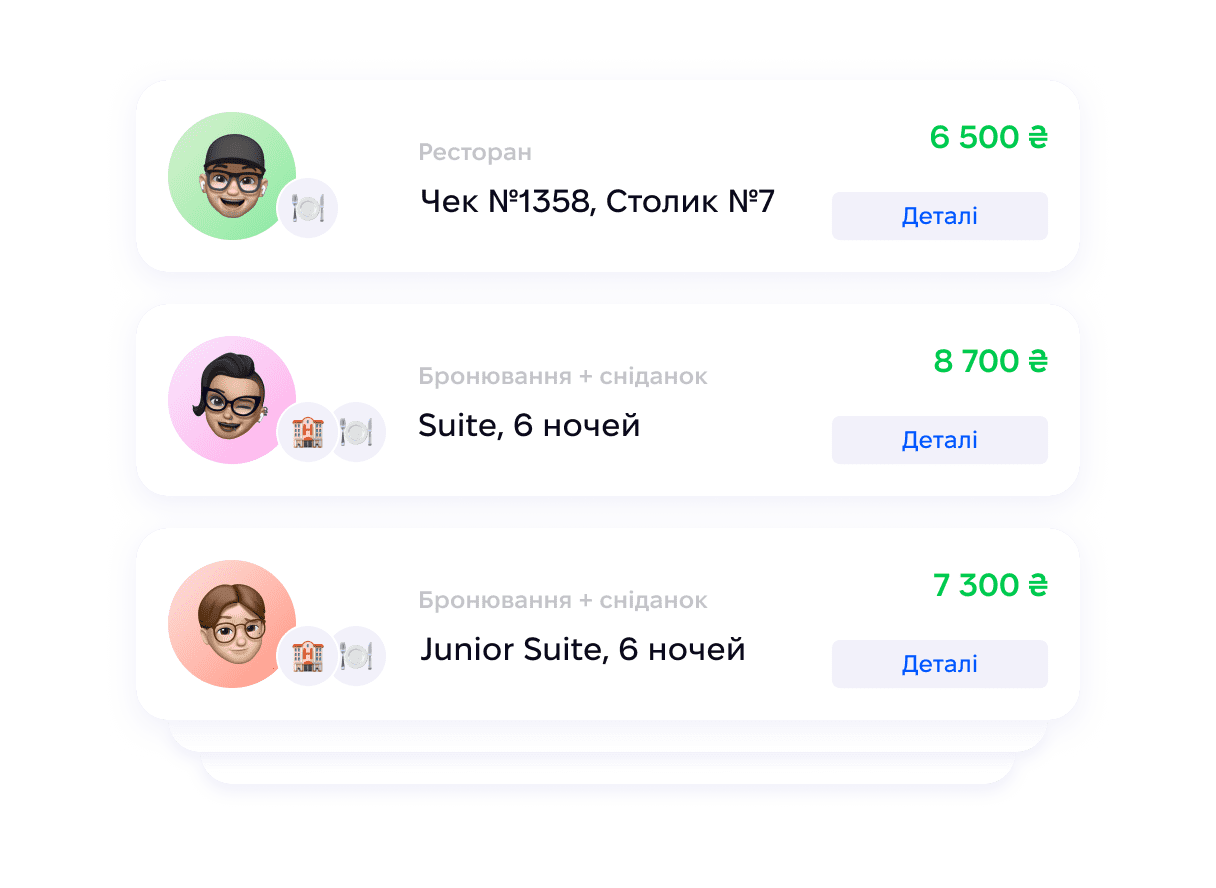Select the avatar with glasses on red background
The width and height of the screenshot is (1216, 888).
pyautogui.click(x=232, y=624)
